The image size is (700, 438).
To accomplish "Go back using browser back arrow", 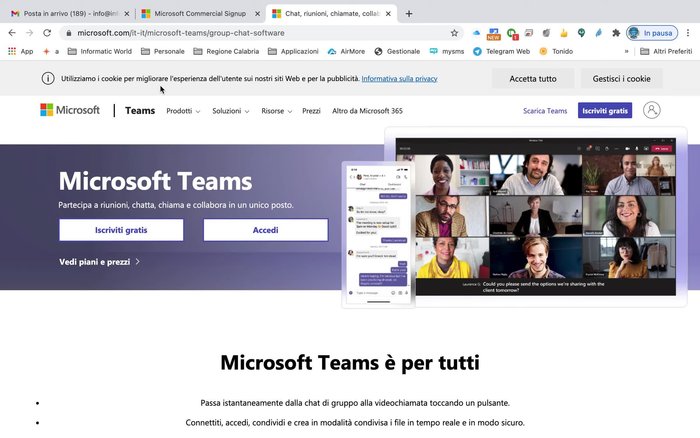I will [x=12, y=33].
